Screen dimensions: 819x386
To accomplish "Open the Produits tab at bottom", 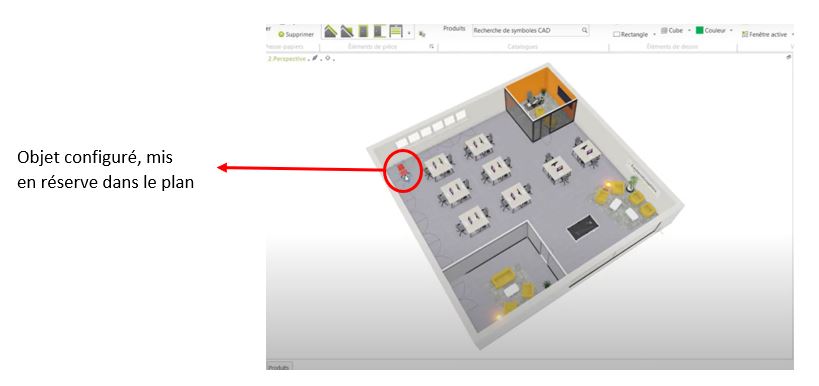I will [x=279, y=367].
